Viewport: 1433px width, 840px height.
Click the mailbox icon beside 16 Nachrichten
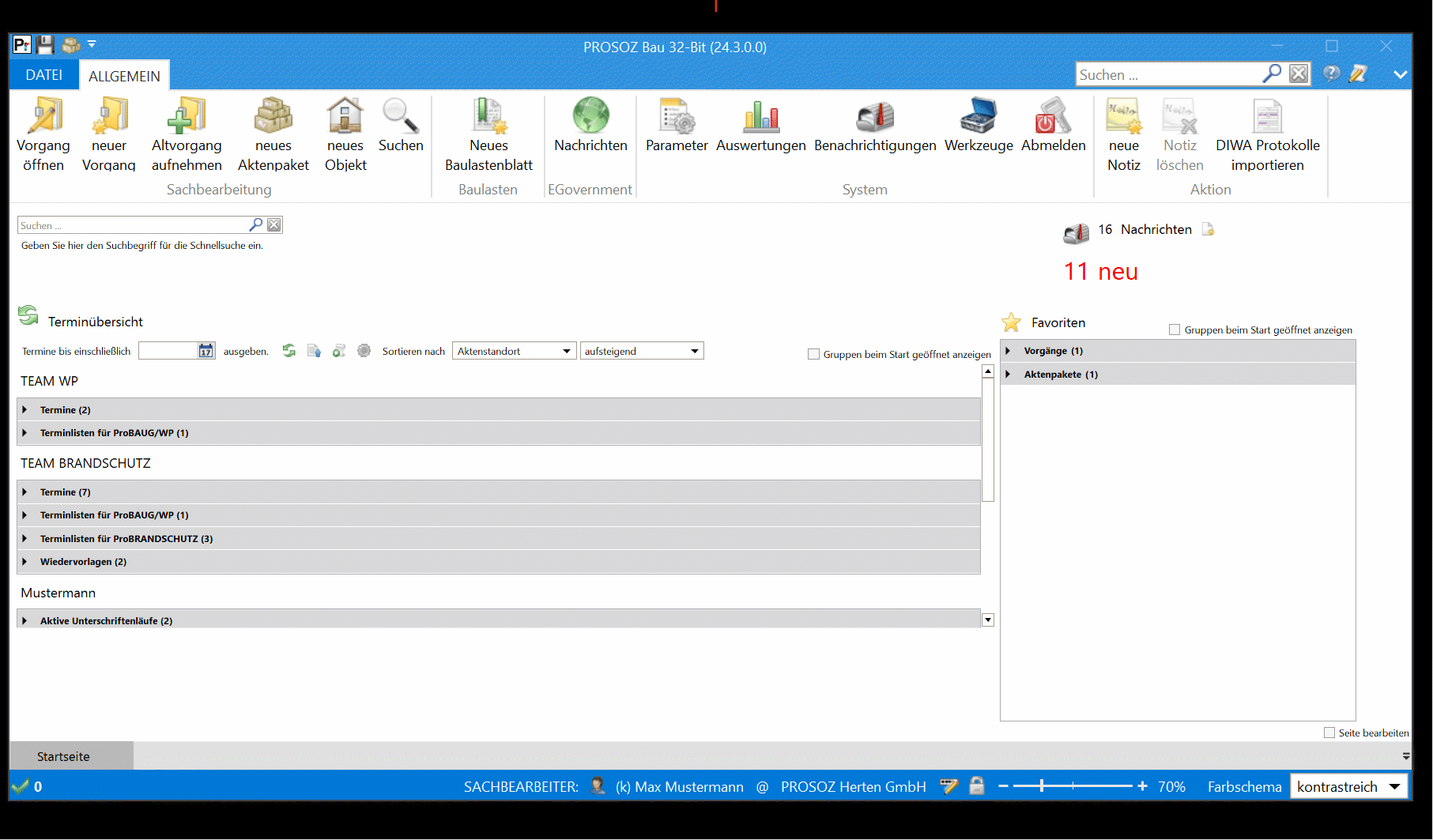click(1076, 232)
